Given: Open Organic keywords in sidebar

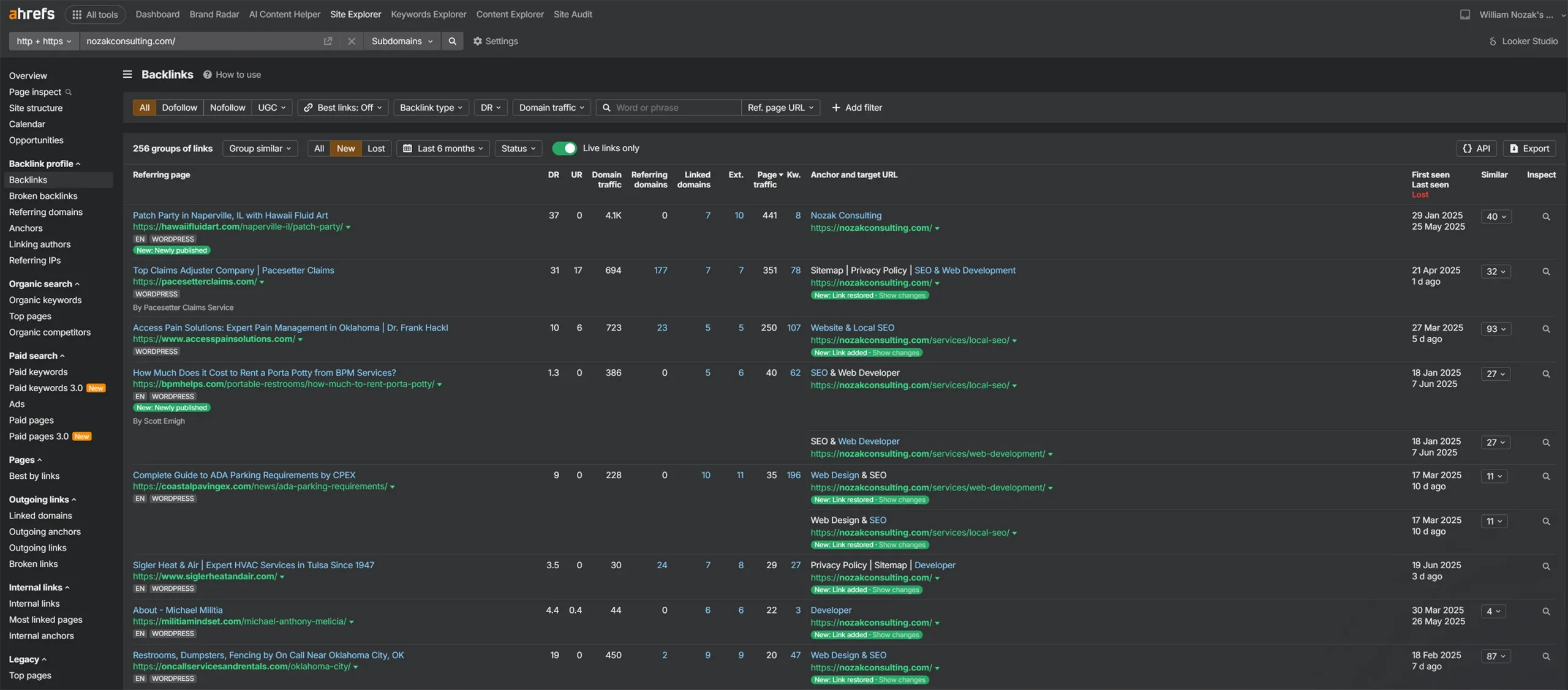Looking at the screenshot, I should coord(45,300).
